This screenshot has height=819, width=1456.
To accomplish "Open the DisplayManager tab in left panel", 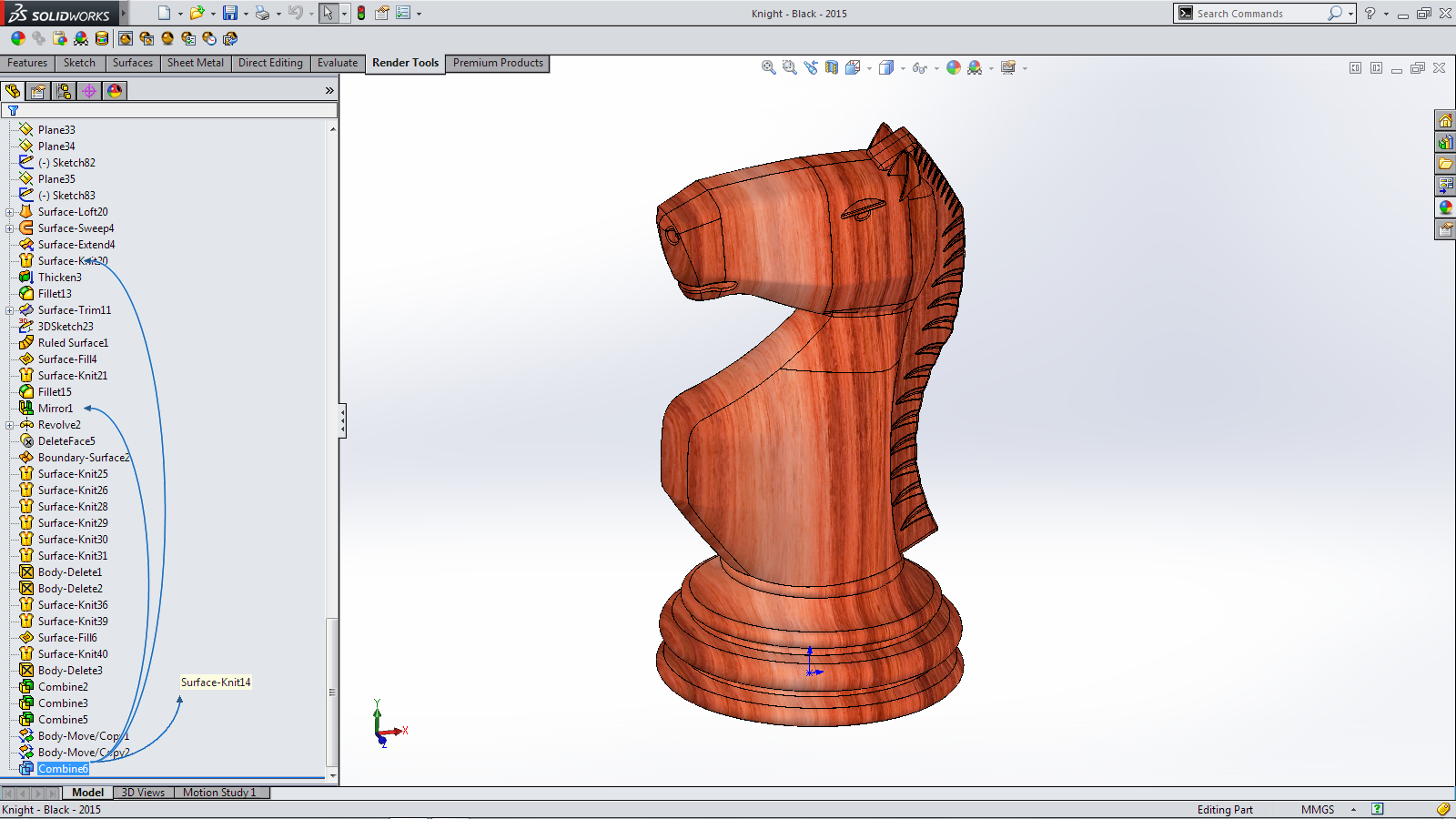I will pyautogui.click(x=115, y=91).
